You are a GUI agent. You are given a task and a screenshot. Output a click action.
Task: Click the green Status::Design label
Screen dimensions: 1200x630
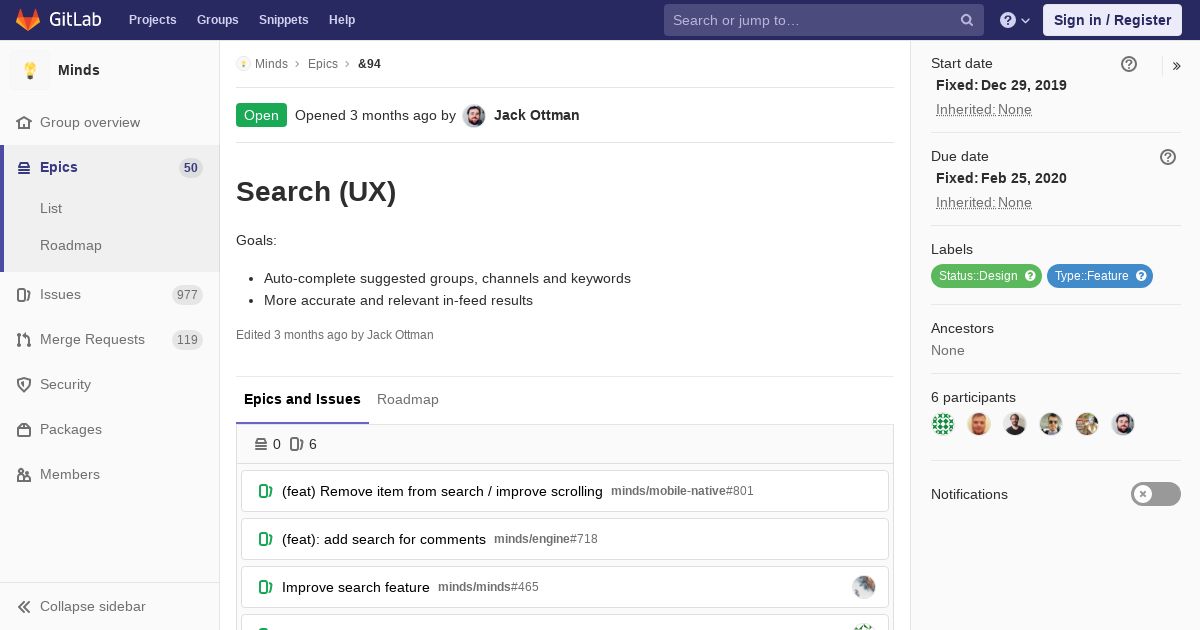(986, 276)
